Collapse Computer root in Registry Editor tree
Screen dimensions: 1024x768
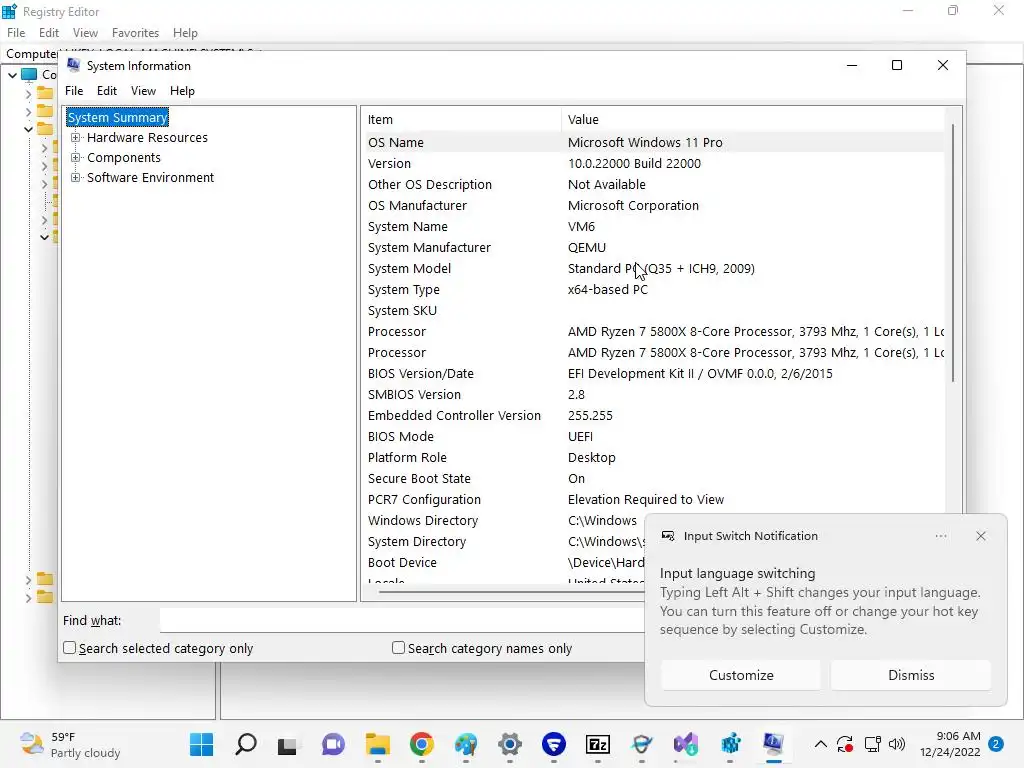coord(12,75)
